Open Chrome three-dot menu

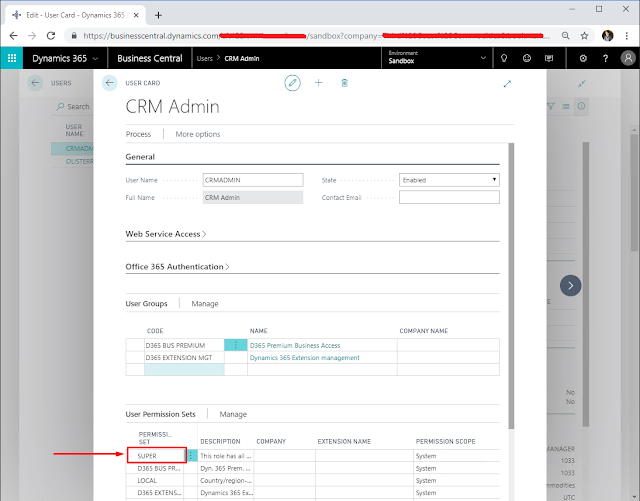(627, 36)
